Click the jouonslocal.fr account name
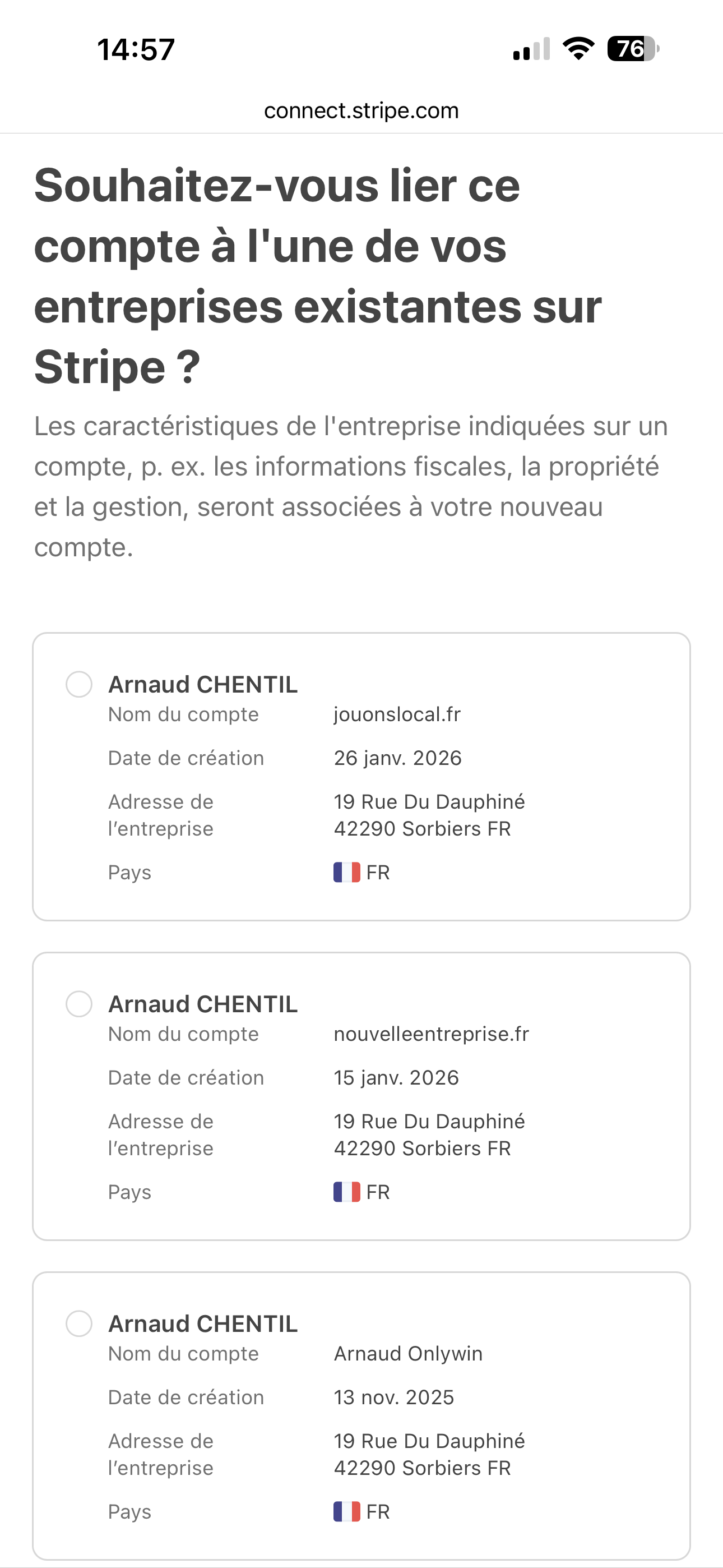Screen dimensions: 723x1568 click(x=397, y=714)
